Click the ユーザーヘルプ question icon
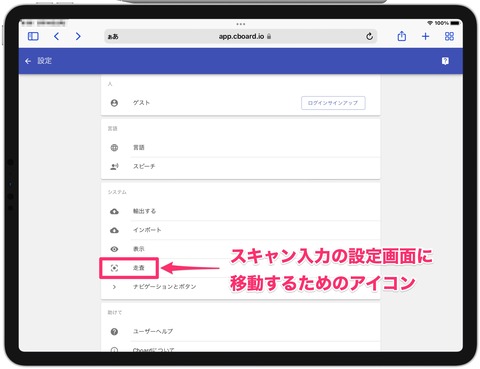Image resolution: width=480 pixels, height=369 pixels. 114,332
